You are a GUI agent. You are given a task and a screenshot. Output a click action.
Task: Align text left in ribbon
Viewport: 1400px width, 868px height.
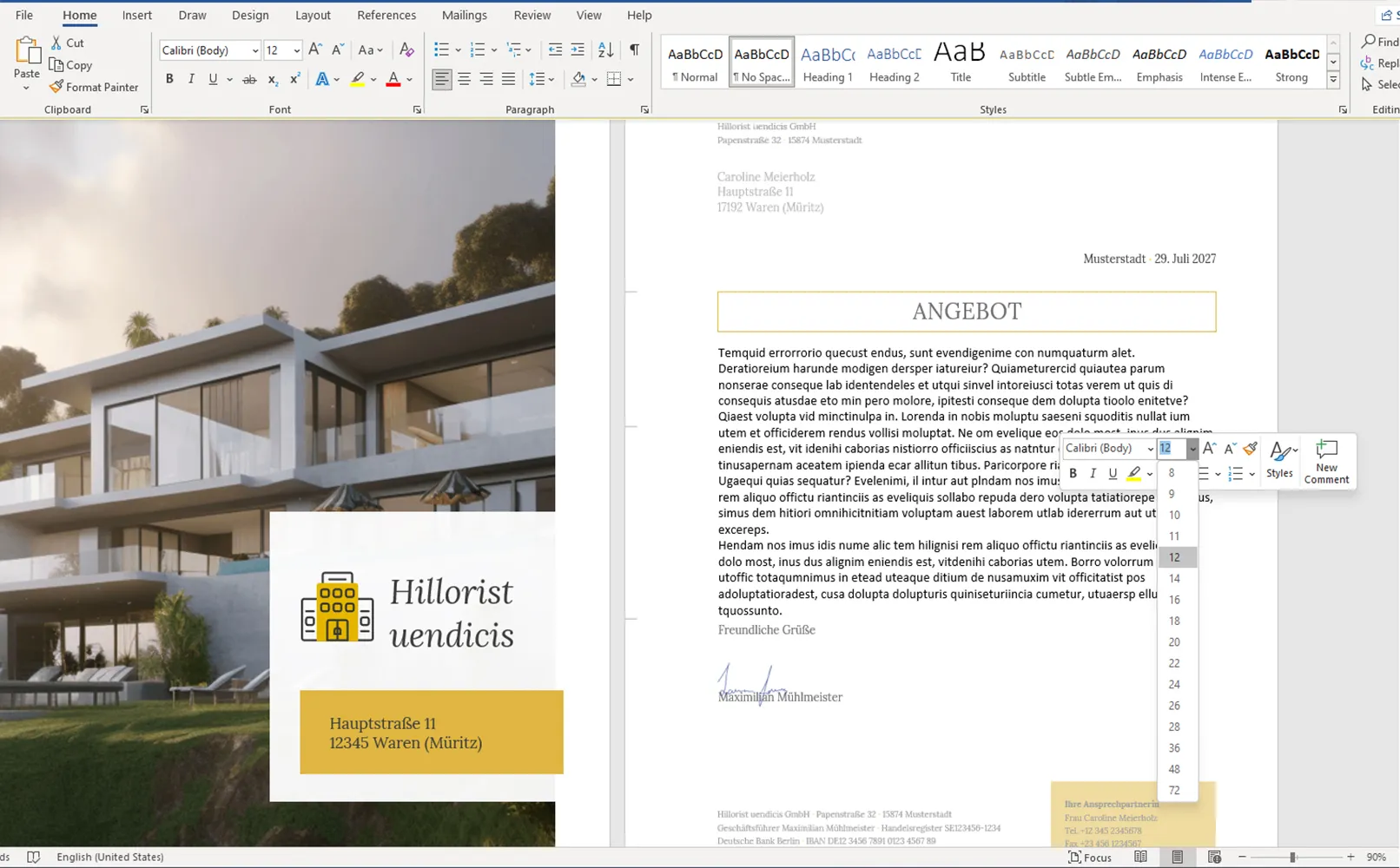[x=442, y=79]
